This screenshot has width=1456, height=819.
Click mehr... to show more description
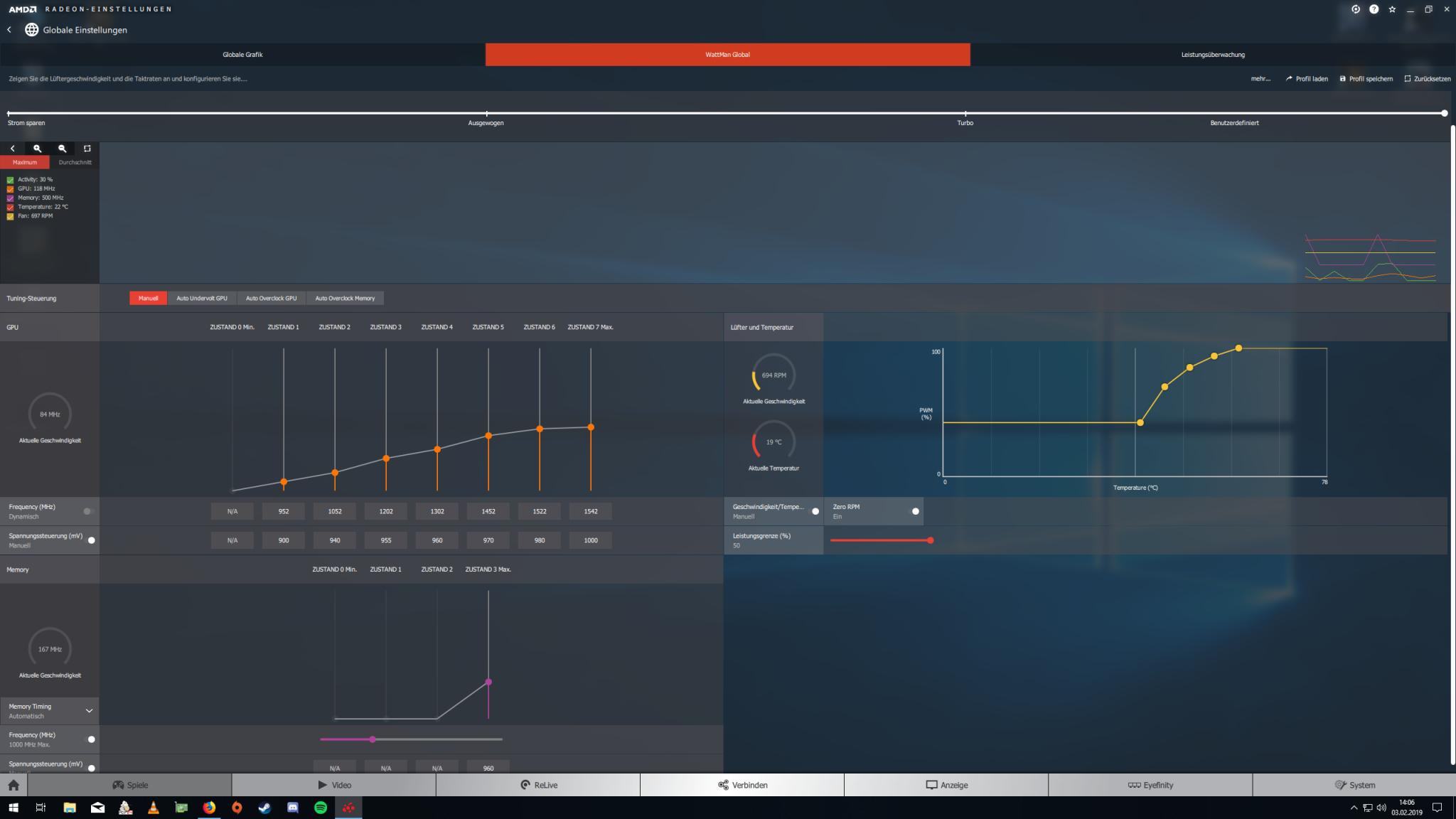(1260, 79)
